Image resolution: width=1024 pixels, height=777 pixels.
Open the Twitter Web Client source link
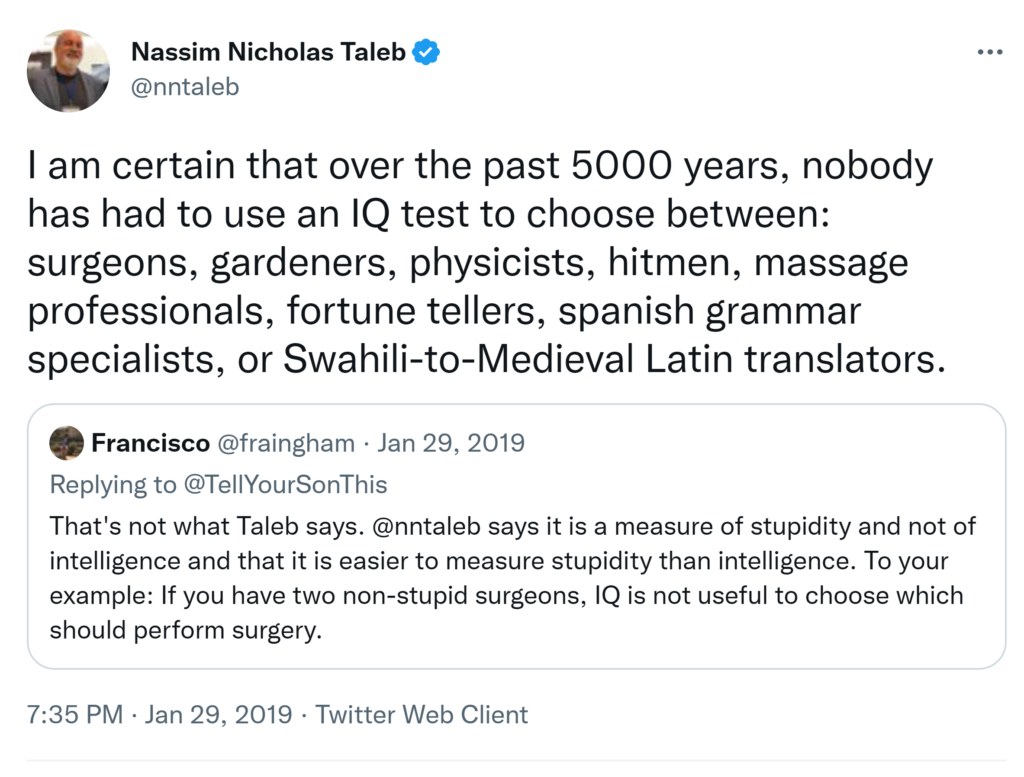(x=422, y=715)
